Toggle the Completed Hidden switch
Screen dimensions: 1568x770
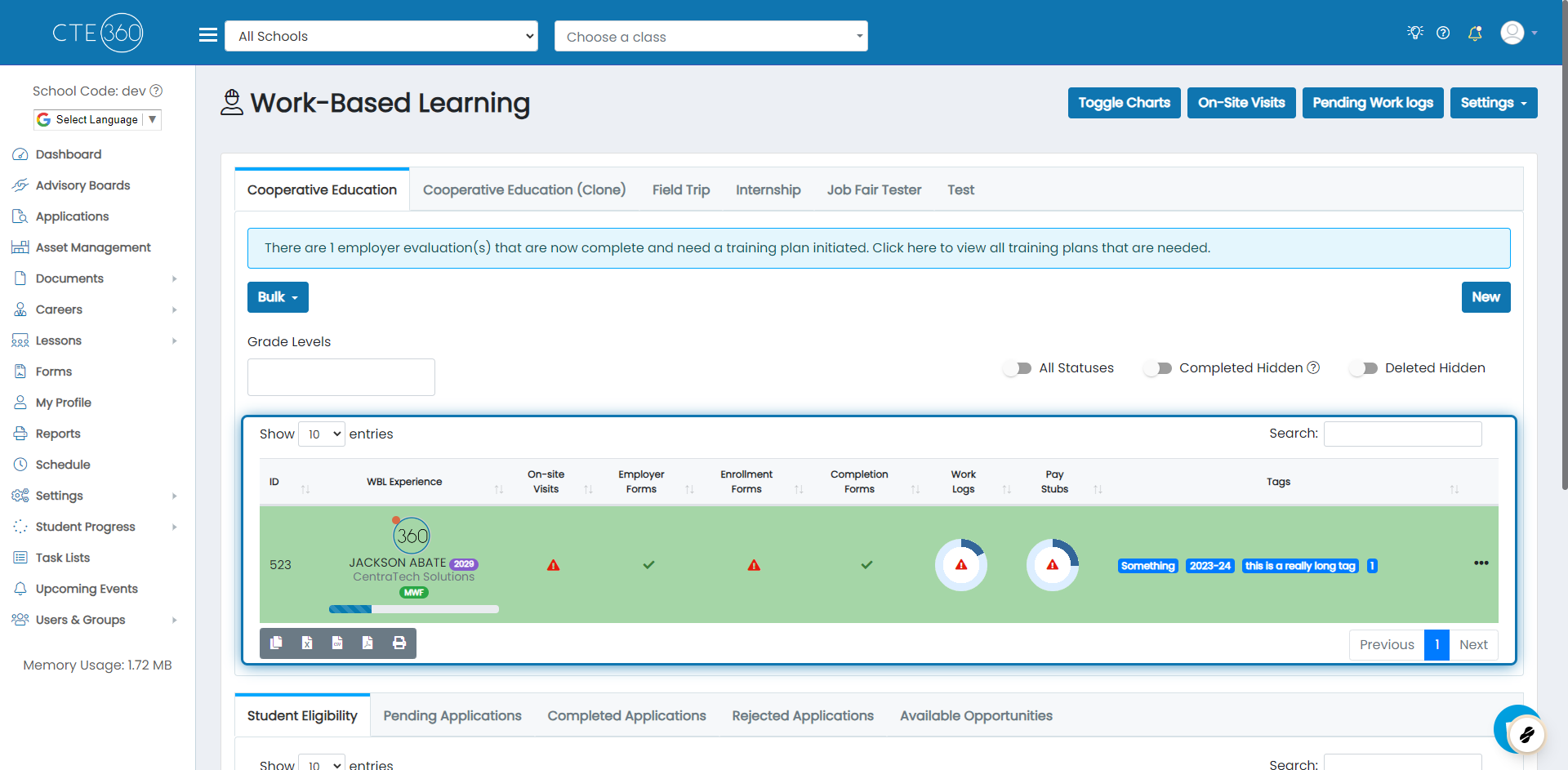click(1158, 368)
